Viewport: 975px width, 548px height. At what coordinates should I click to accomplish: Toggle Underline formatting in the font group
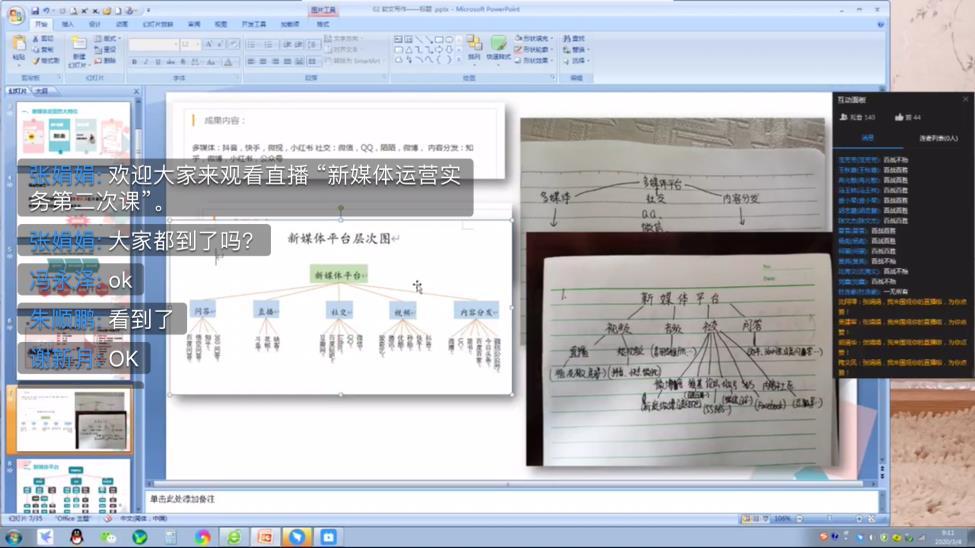(158, 62)
